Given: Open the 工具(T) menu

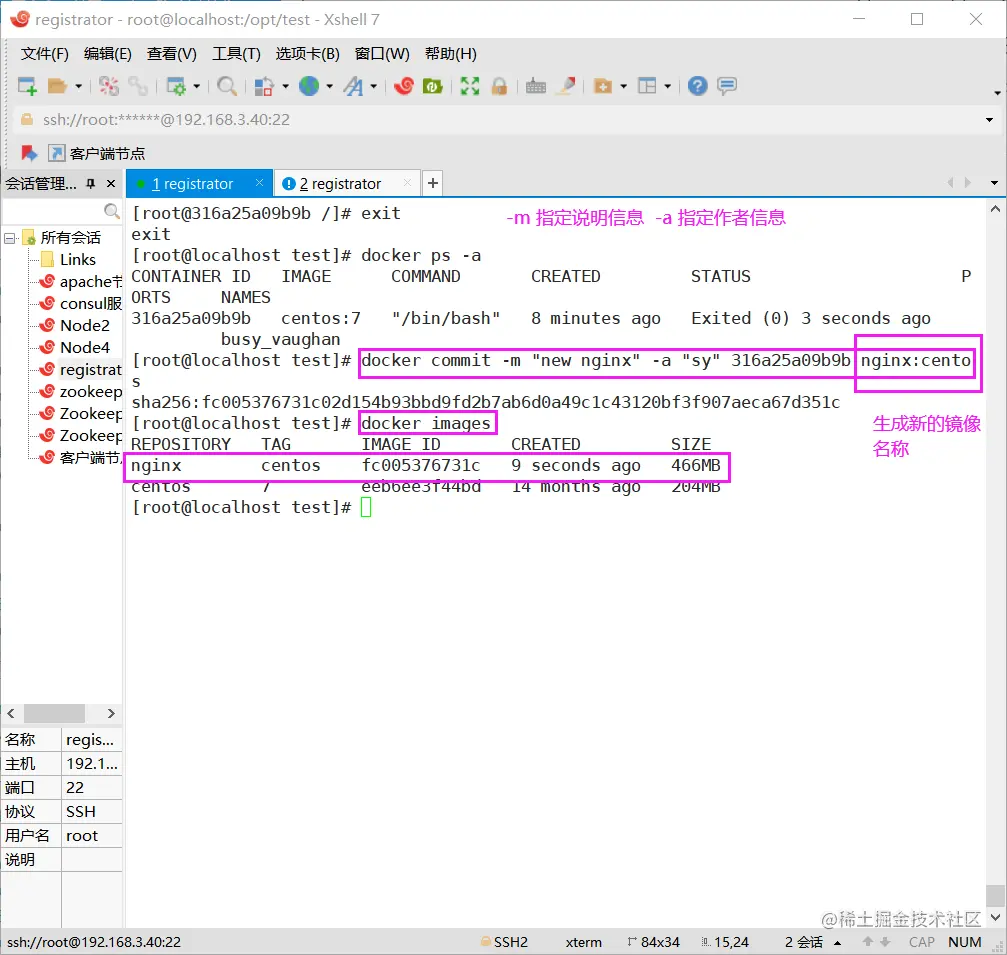Looking at the screenshot, I should pyautogui.click(x=236, y=53).
